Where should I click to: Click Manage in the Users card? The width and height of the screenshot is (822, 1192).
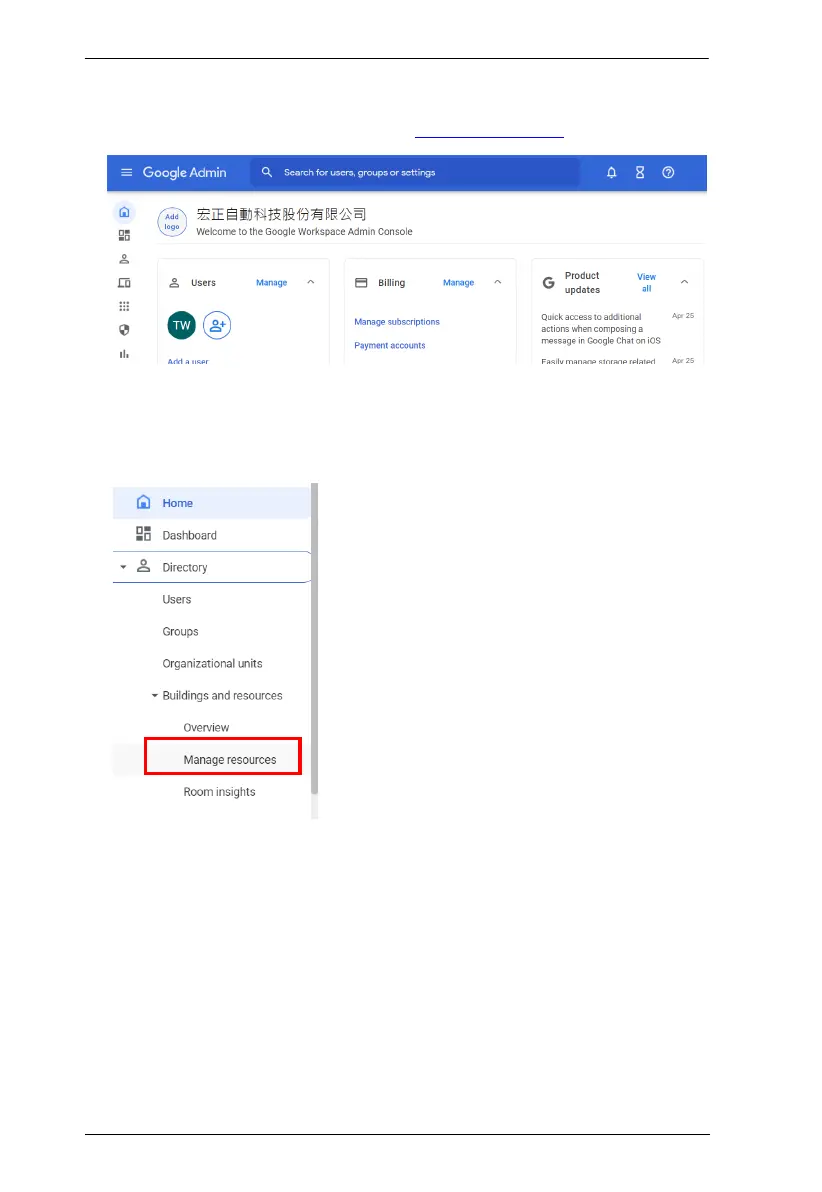(x=271, y=283)
